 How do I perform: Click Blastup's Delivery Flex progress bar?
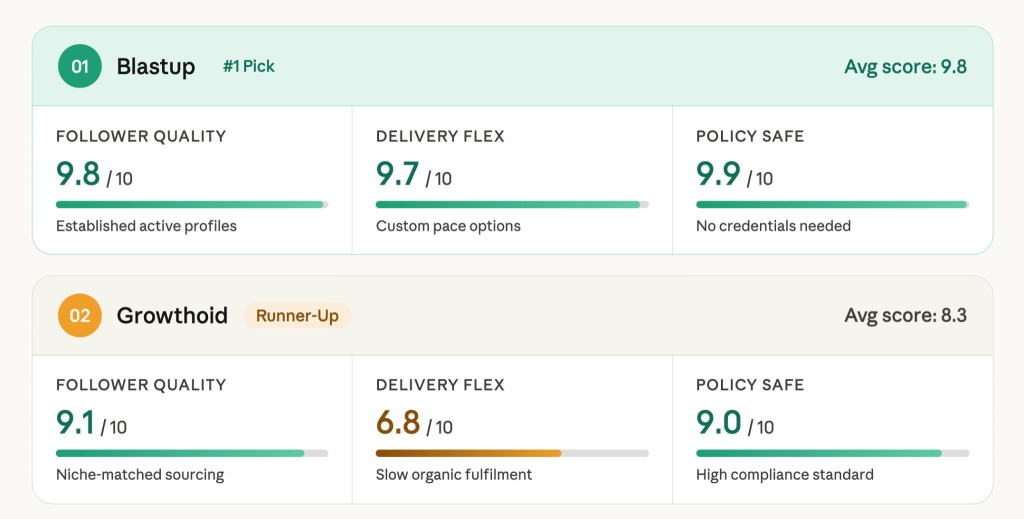coord(512,204)
